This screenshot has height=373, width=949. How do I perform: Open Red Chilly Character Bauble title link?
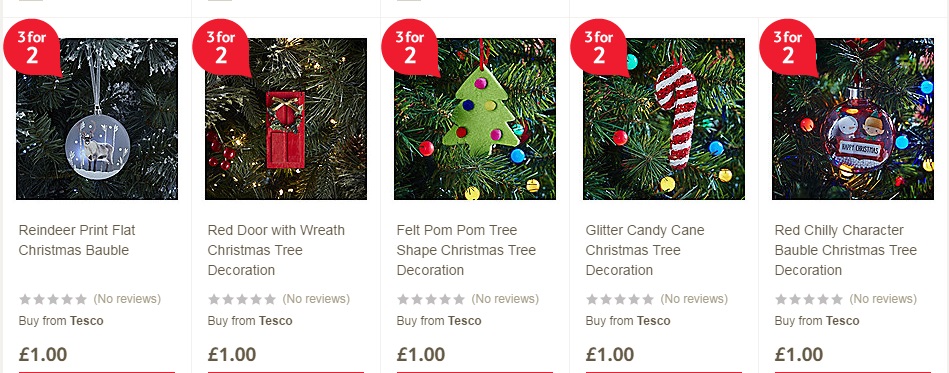point(846,250)
